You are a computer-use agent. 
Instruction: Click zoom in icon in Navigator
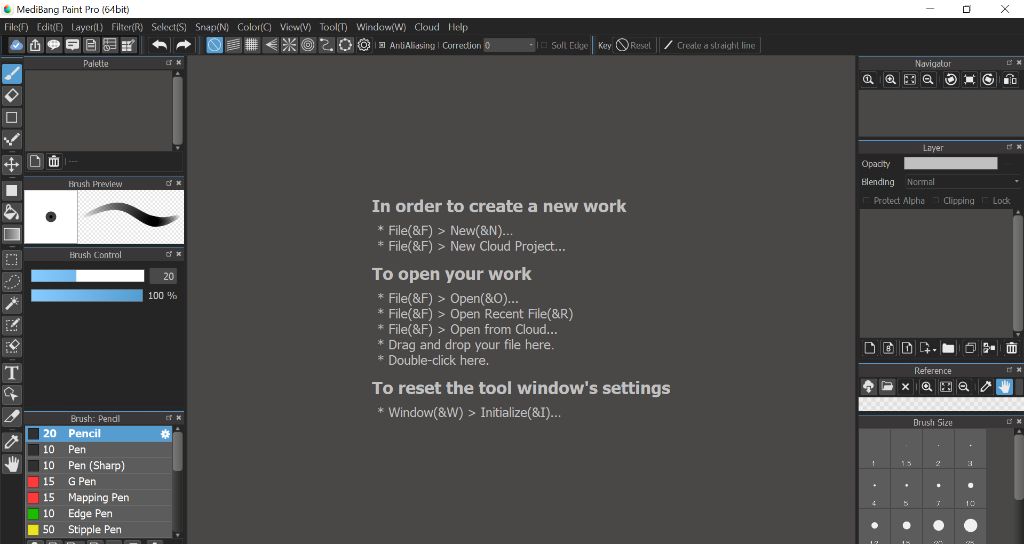890,80
